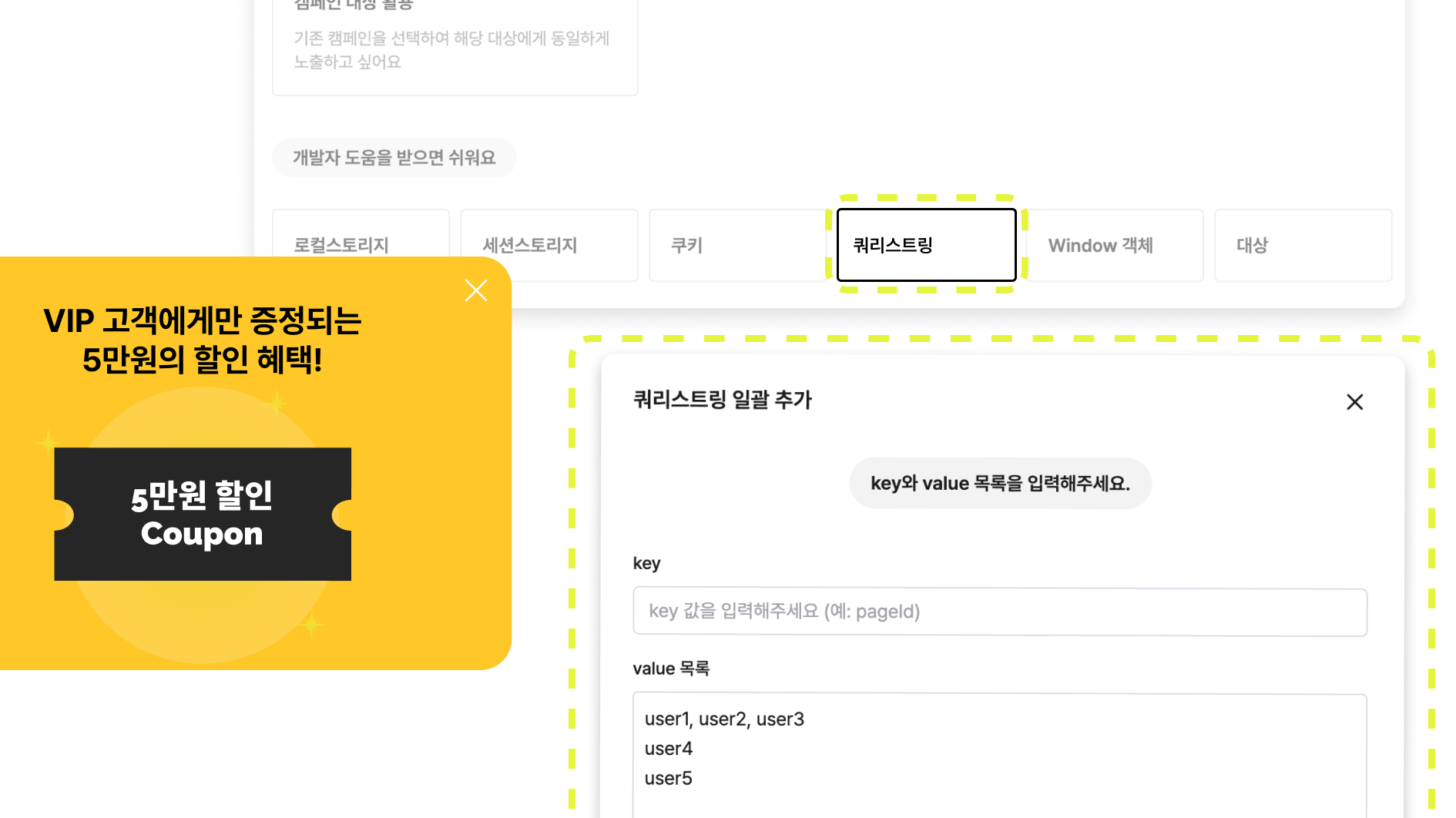Image resolution: width=1456 pixels, height=818 pixels.
Task: Click the 기존 캠페인을 선택하여 description text
Action: click(x=451, y=49)
